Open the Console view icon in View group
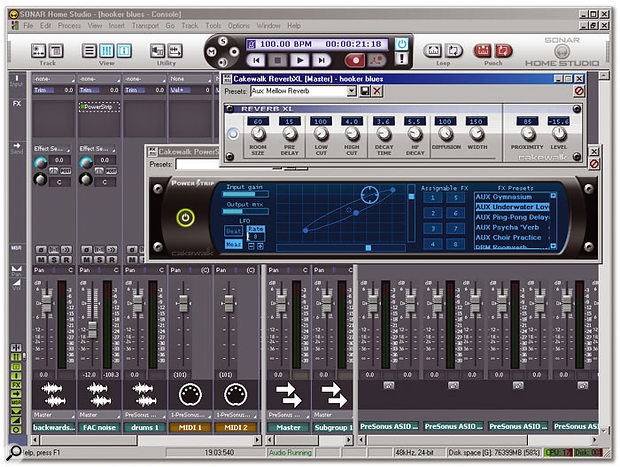Image resolution: width=620 pixels, height=467 pixels. (106, 51)
